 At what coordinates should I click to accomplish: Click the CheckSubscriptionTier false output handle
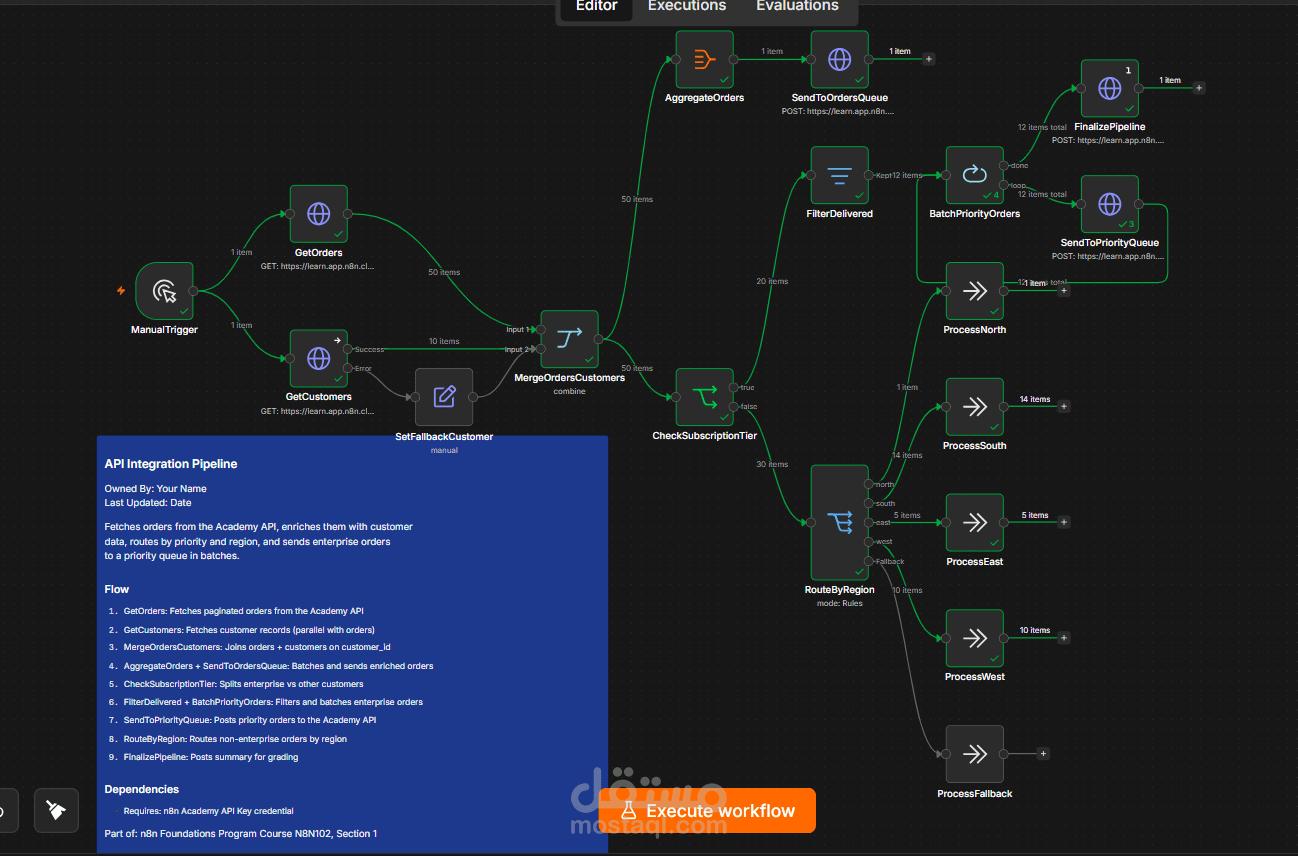click(x=733, y=407)
